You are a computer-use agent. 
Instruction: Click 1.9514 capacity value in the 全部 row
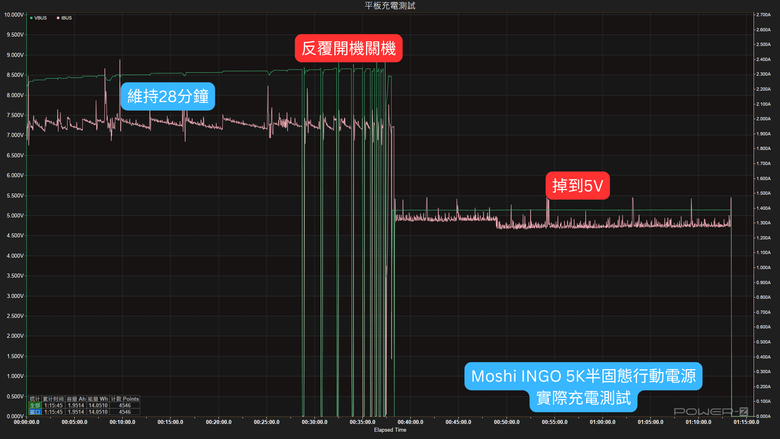click(x=76, y=405)
